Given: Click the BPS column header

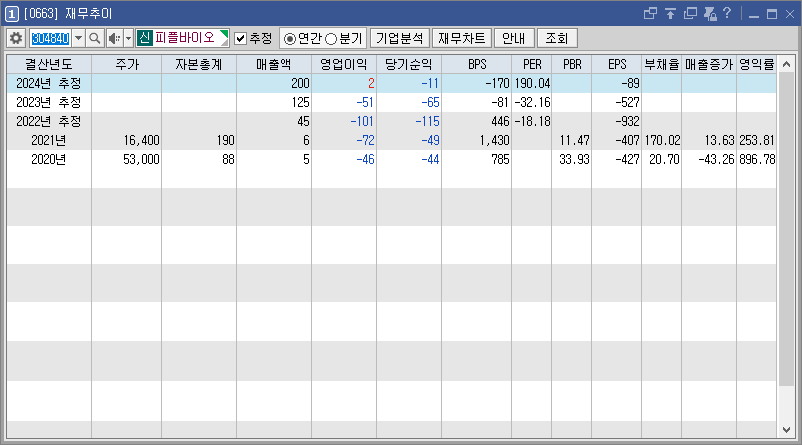Looking at the screenshot, I should (x=477, y=64).
